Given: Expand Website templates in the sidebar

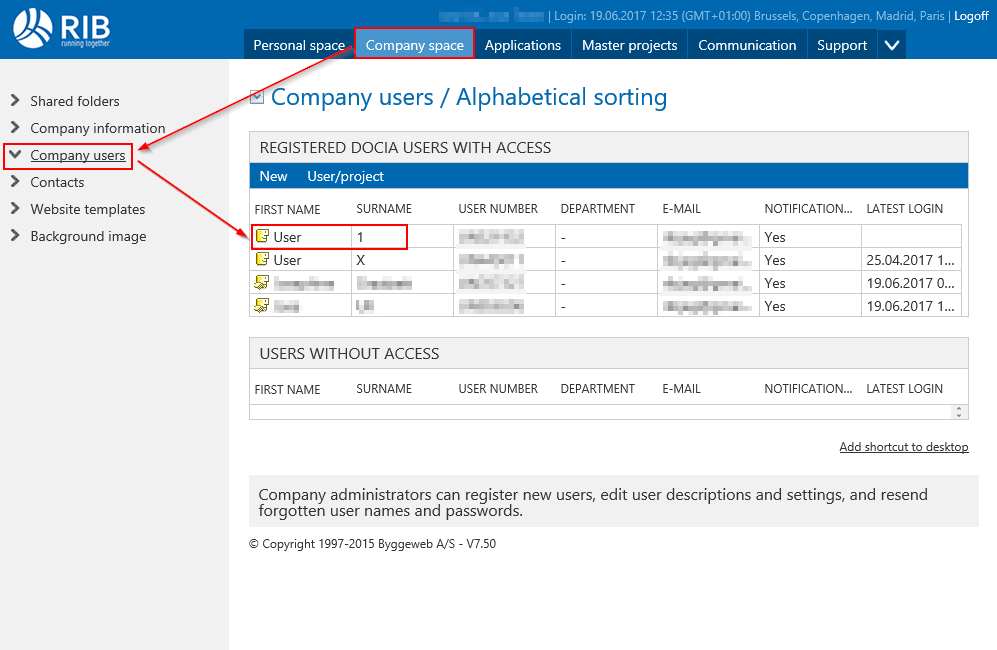Looking at the screenshot, I should (15, 209).
